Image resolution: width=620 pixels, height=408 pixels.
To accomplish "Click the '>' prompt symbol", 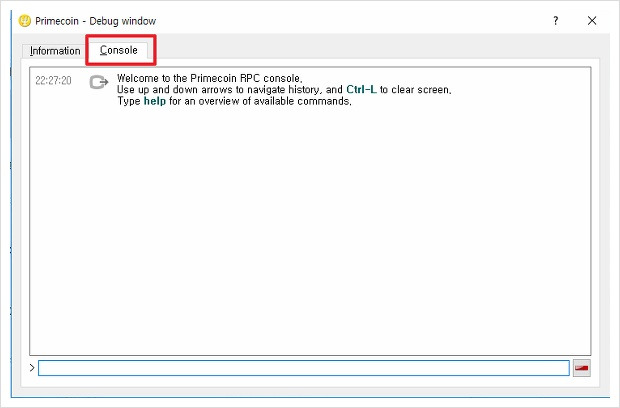I will click(x=32, y=368).
